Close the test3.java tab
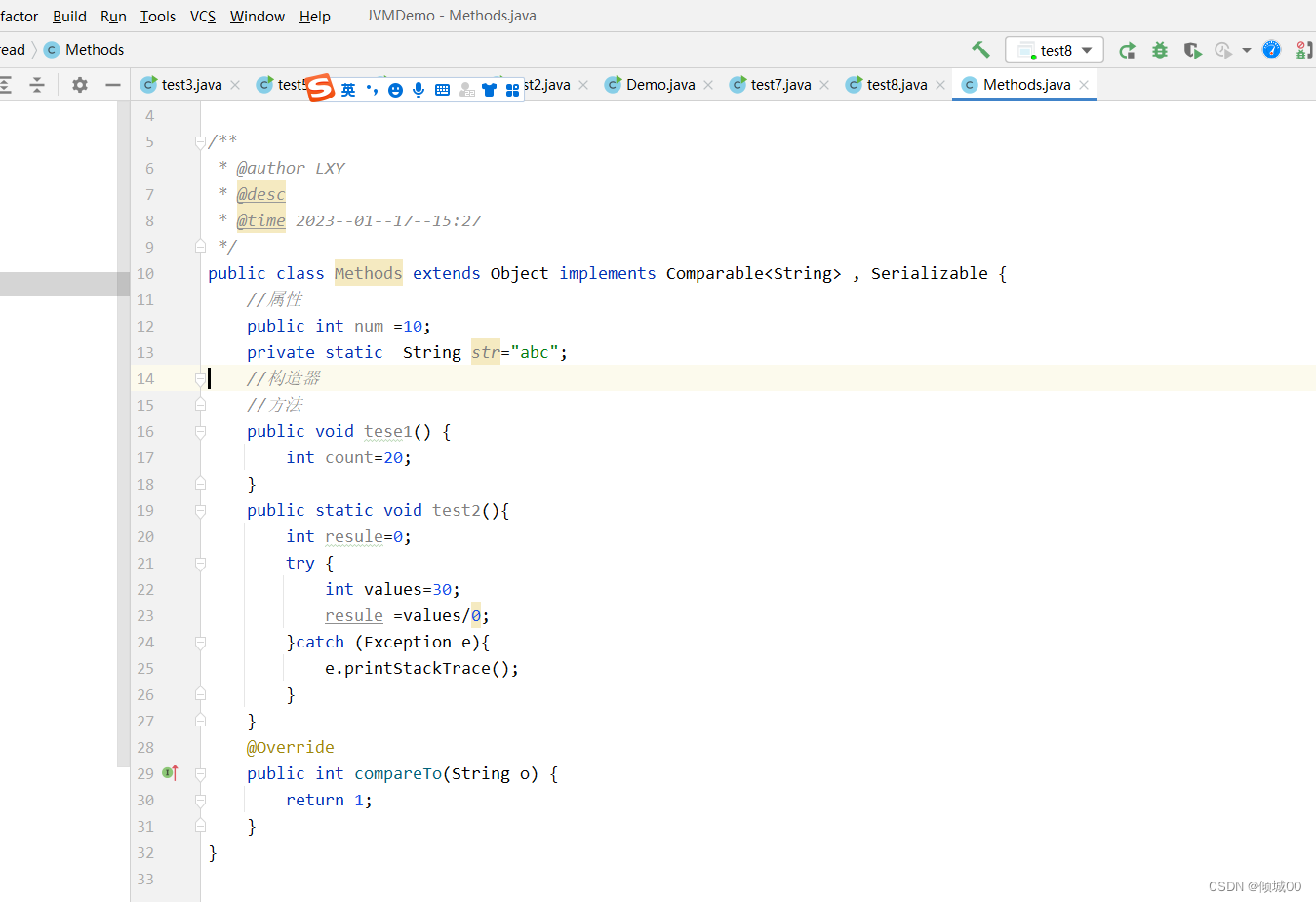Image resolution: width=1316 pixels, height=902 pixels. [235, 85]
